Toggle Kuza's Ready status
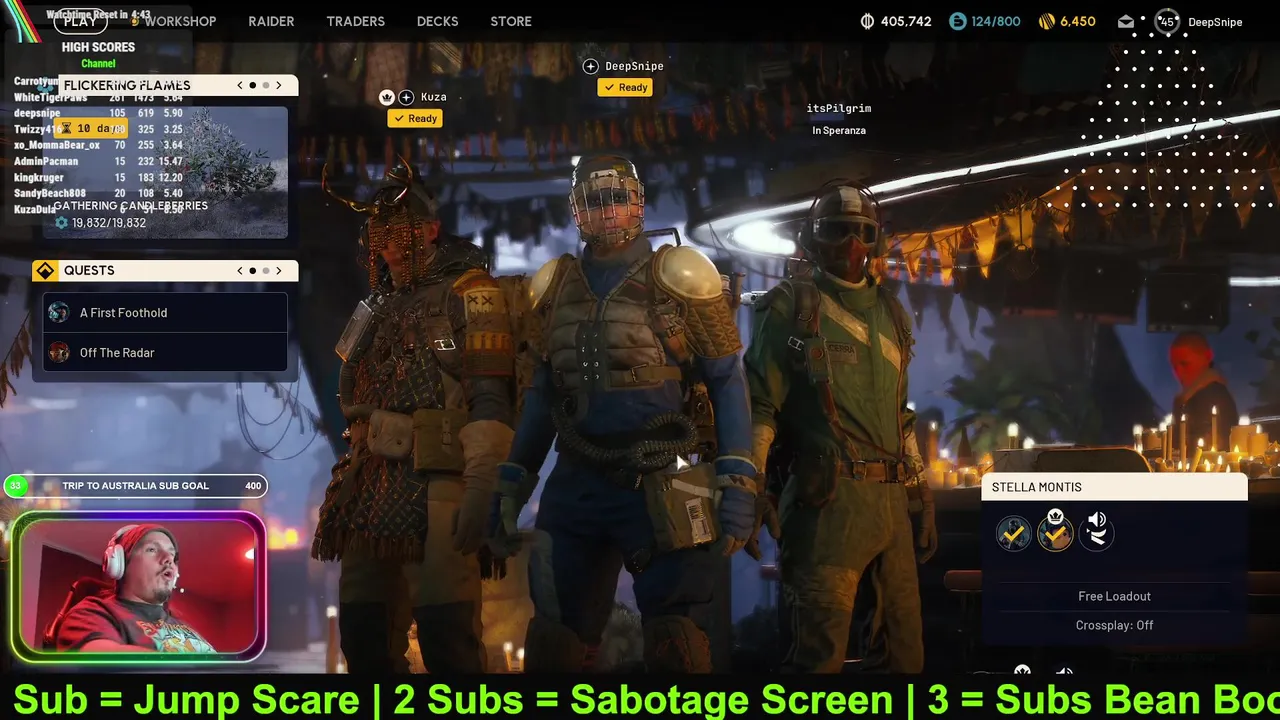1280x720 pixels. coord(415,118)
